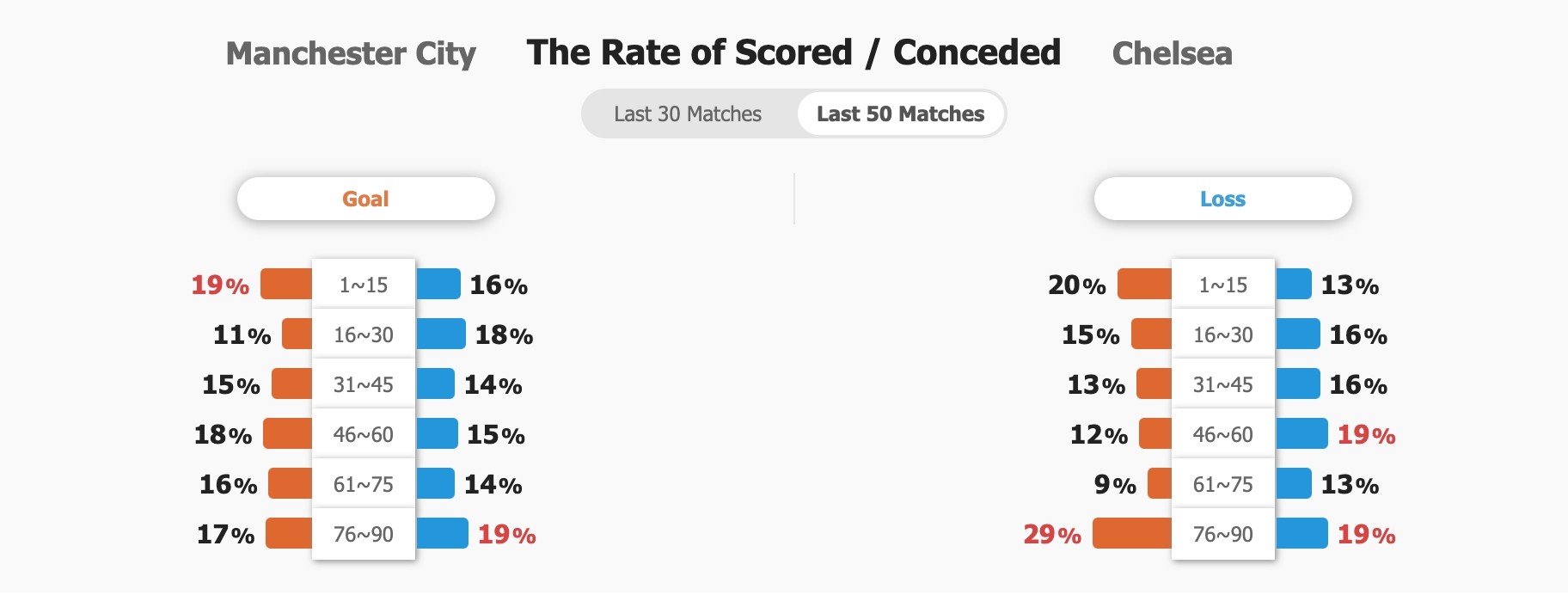The height and width of the screenshot is (595, 1568).
Task: Click blue bar in Loss 46~60 row
Action: pyautogui.click(x=1302, y=433)
